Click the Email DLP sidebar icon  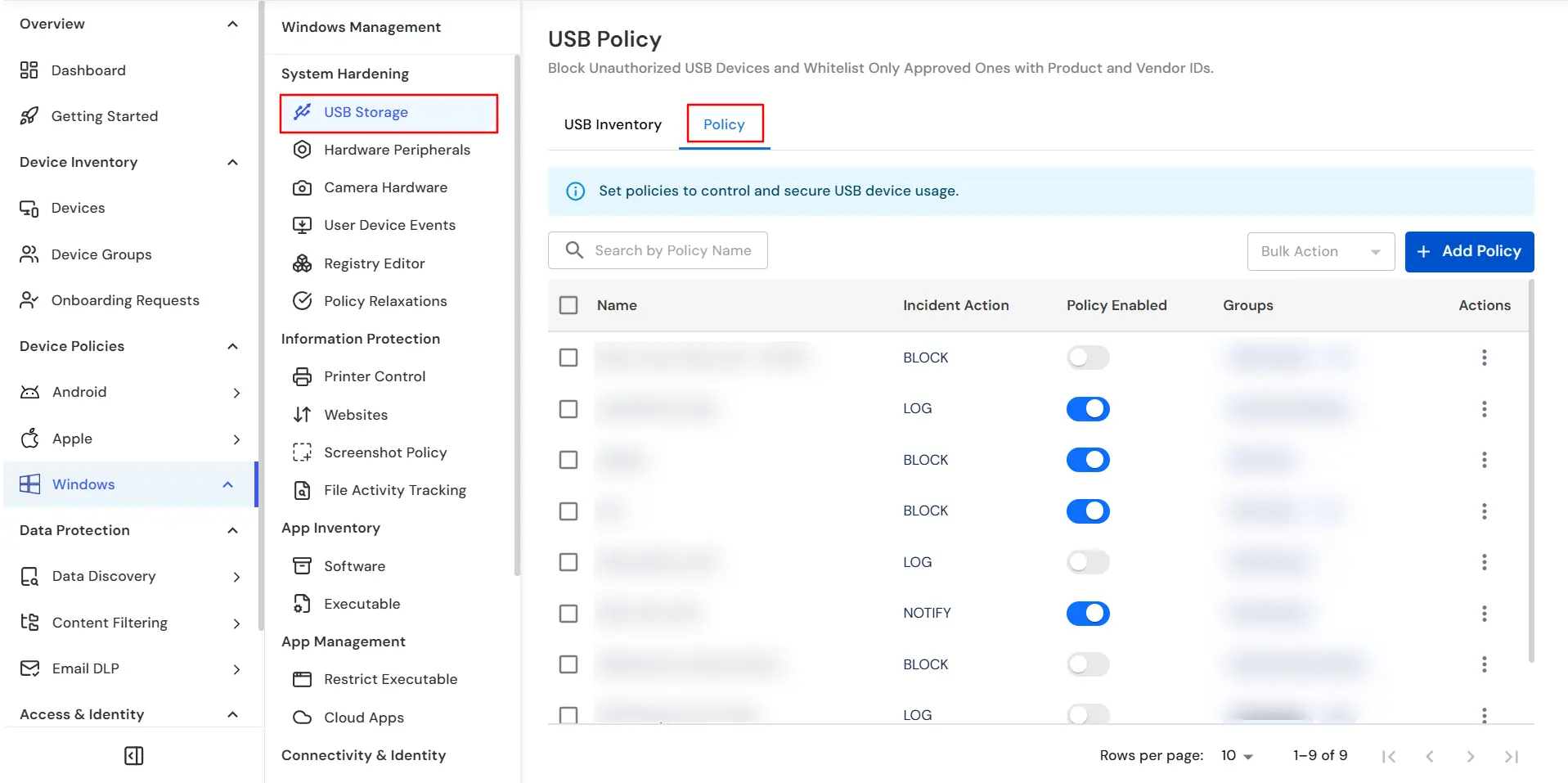click(x=29, y=668)
